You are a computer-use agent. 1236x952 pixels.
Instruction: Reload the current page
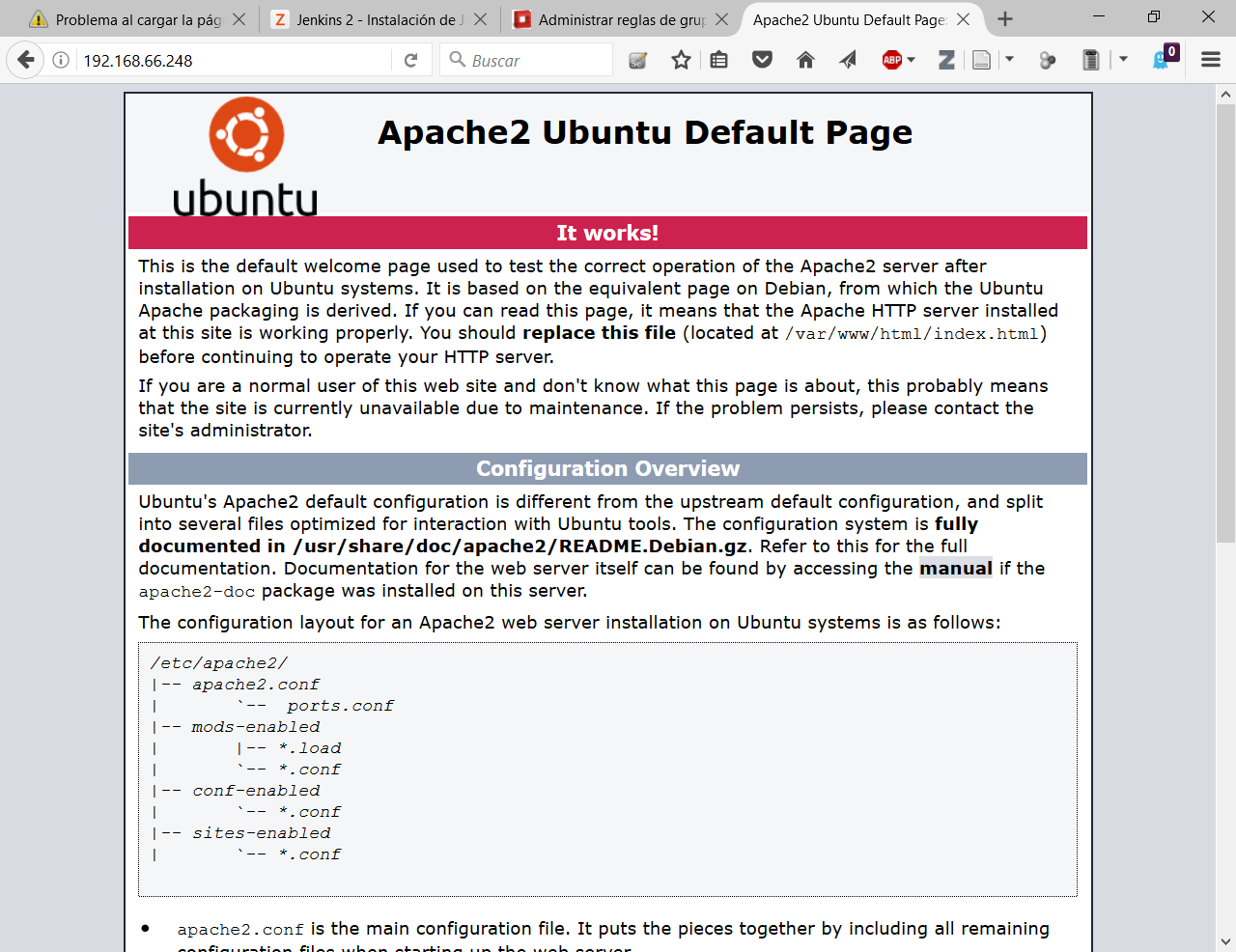[410, 60]
